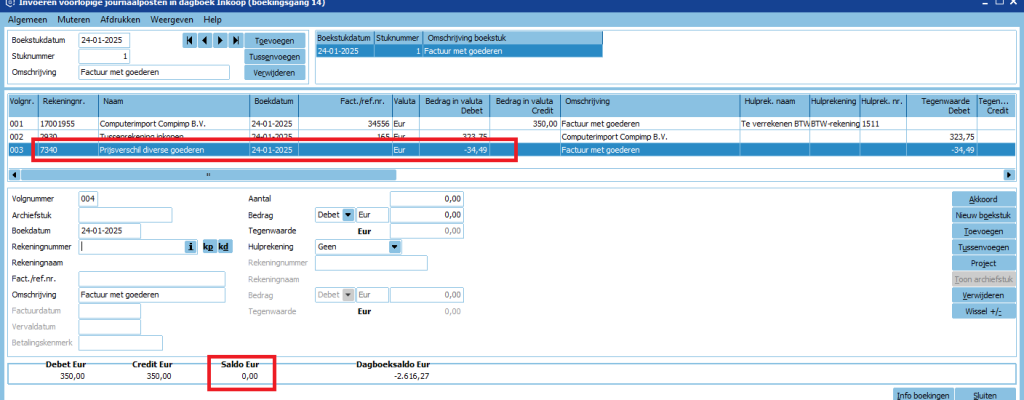The width and height of the screenshot is (1024, 400).
Task: Open the Debet dropdown next to Bedrag
Action: [348, 214]
